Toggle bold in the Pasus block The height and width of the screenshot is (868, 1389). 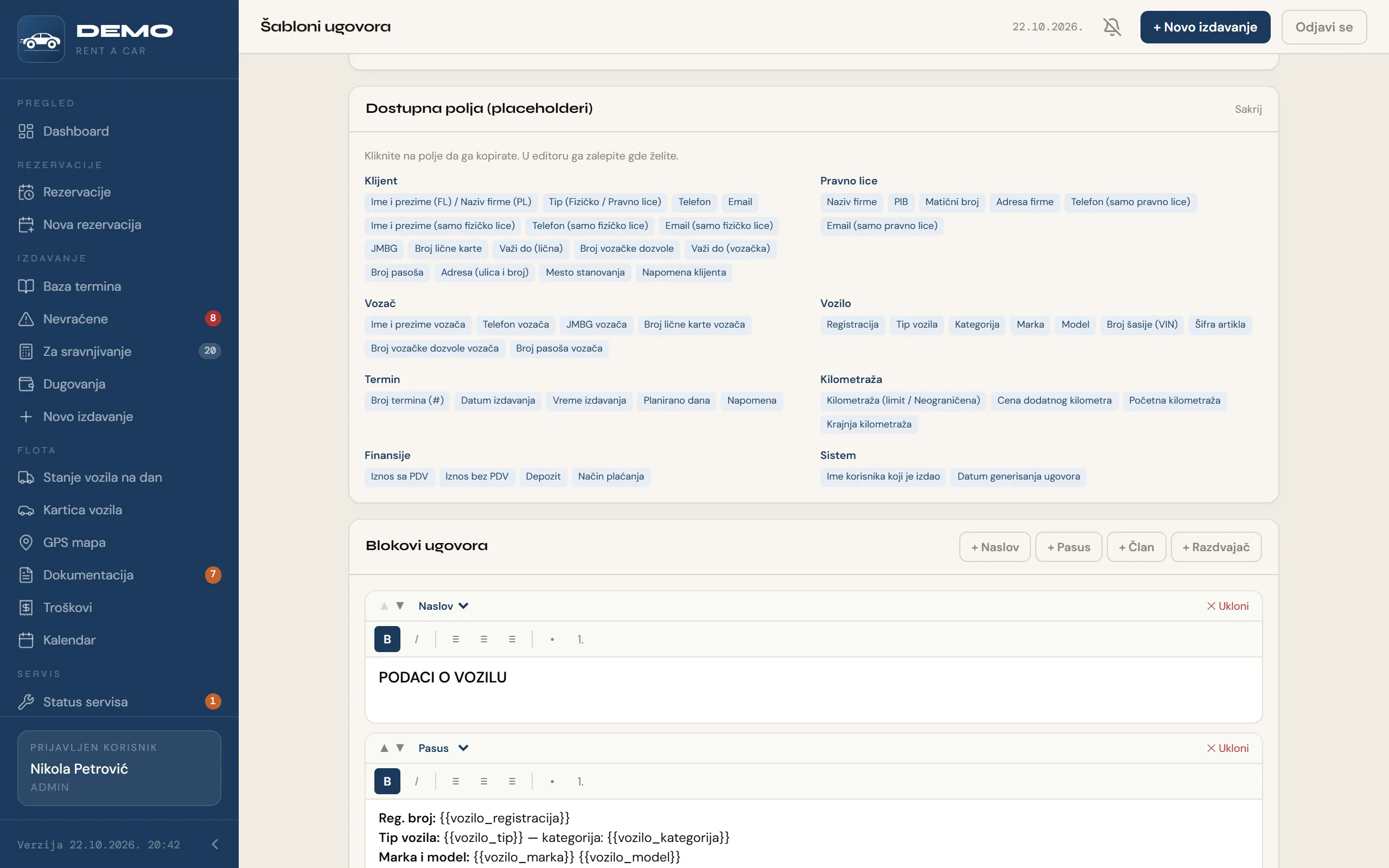[x=387, y=781]
